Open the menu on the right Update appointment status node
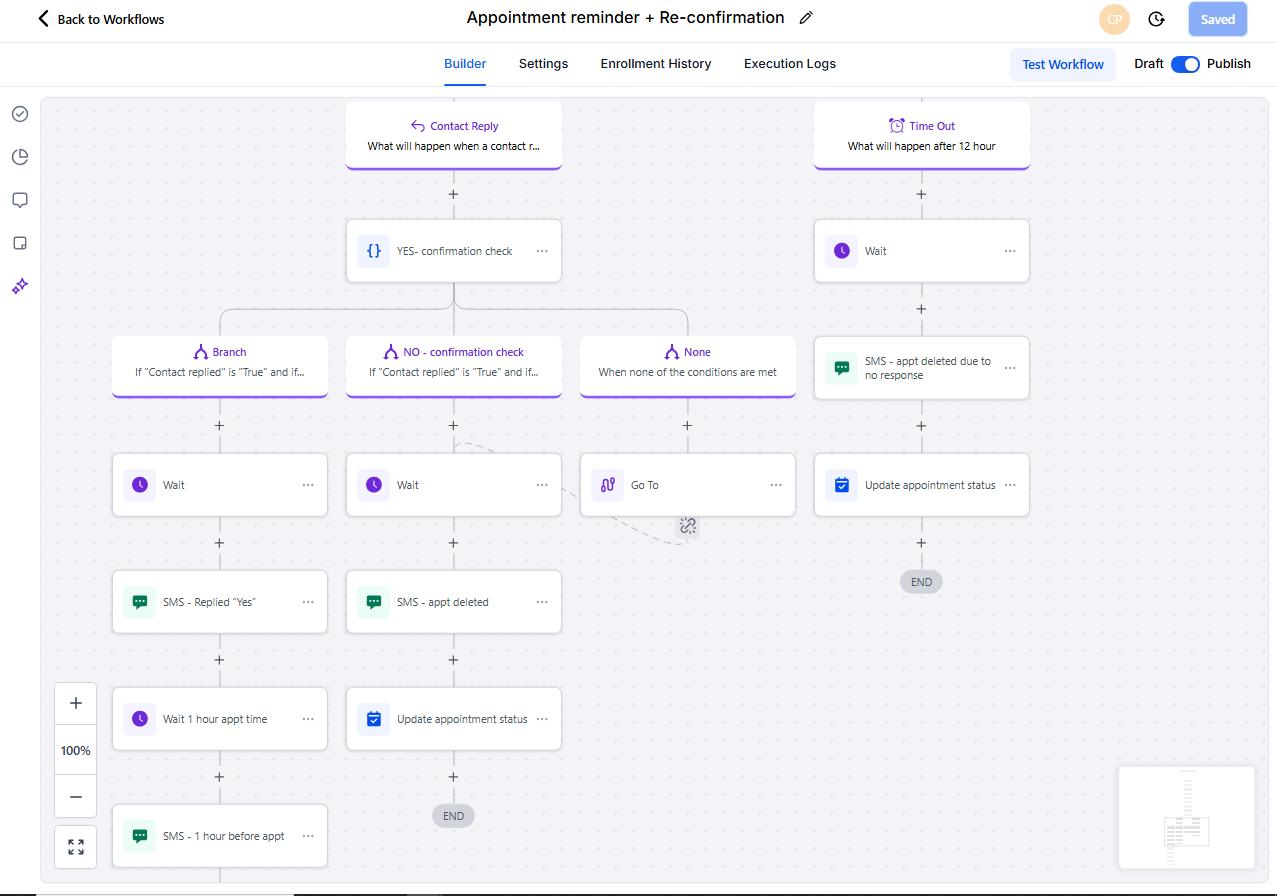This screenshot has width=1277, height=896. (1010, 485)
